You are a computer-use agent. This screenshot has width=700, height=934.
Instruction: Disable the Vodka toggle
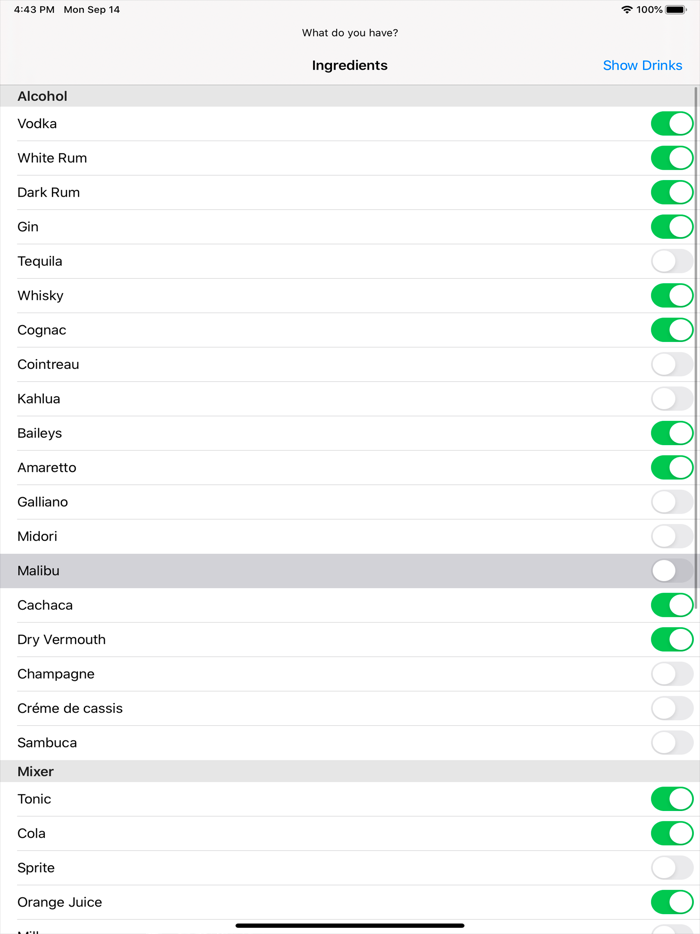672,123
